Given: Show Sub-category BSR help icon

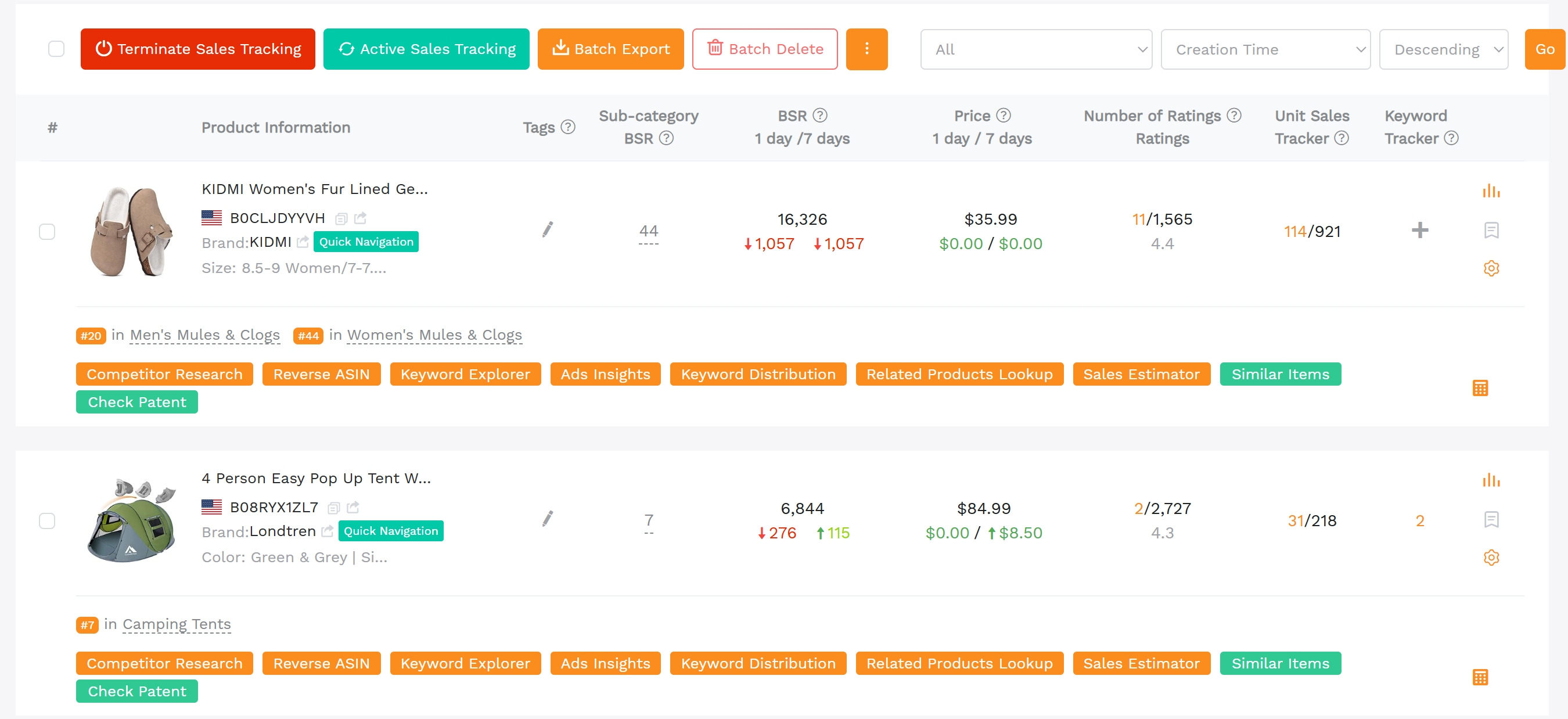Looking at the screenshot, I should (666, 138).
